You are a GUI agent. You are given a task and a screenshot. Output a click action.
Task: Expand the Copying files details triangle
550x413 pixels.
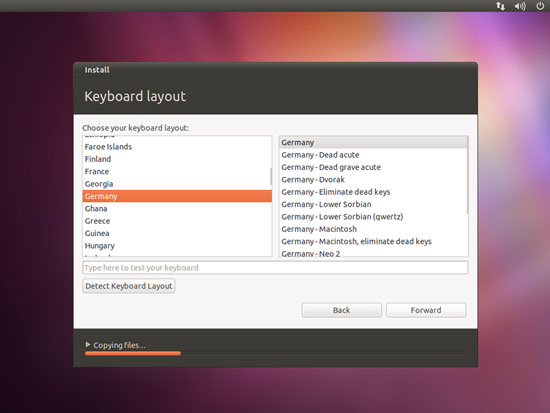(x=88, y=345)
